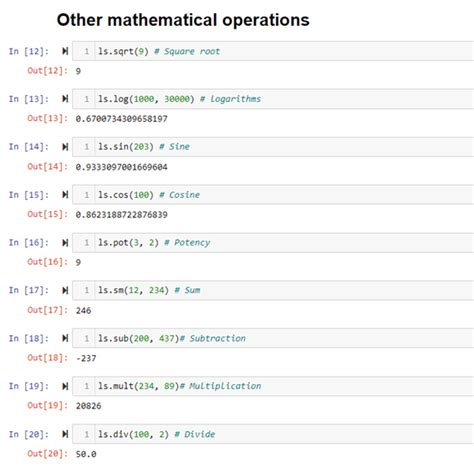The image size is (474, 467).
Task: Click the In [13]: prompt label
Action: 29,99
